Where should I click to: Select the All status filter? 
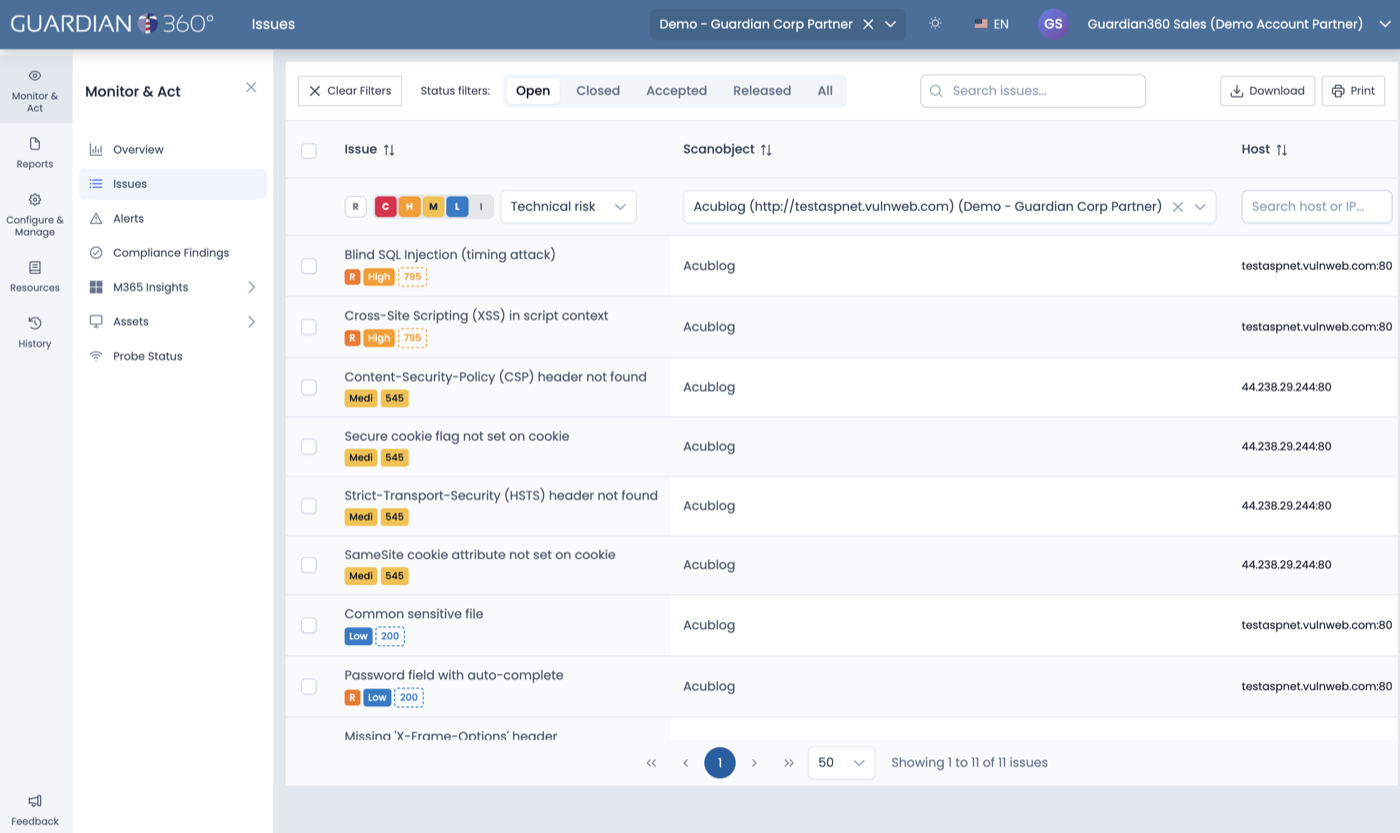click(825, 91)
